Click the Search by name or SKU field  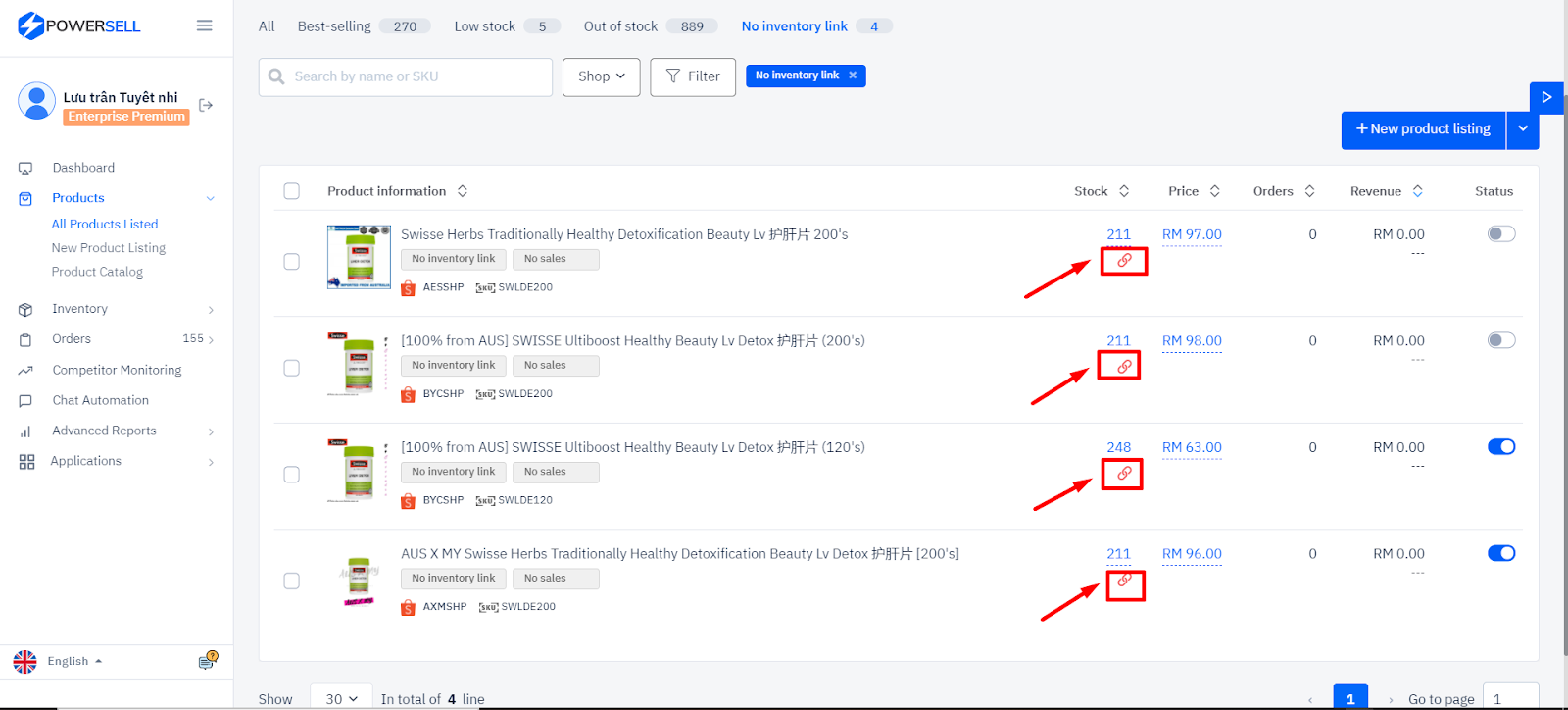(406, 76)
